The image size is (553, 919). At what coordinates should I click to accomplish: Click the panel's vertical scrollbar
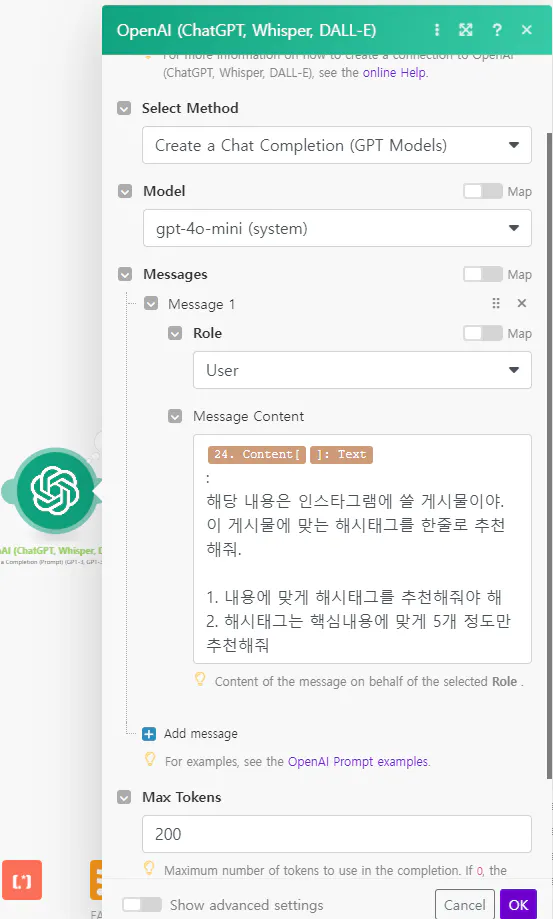549,455
